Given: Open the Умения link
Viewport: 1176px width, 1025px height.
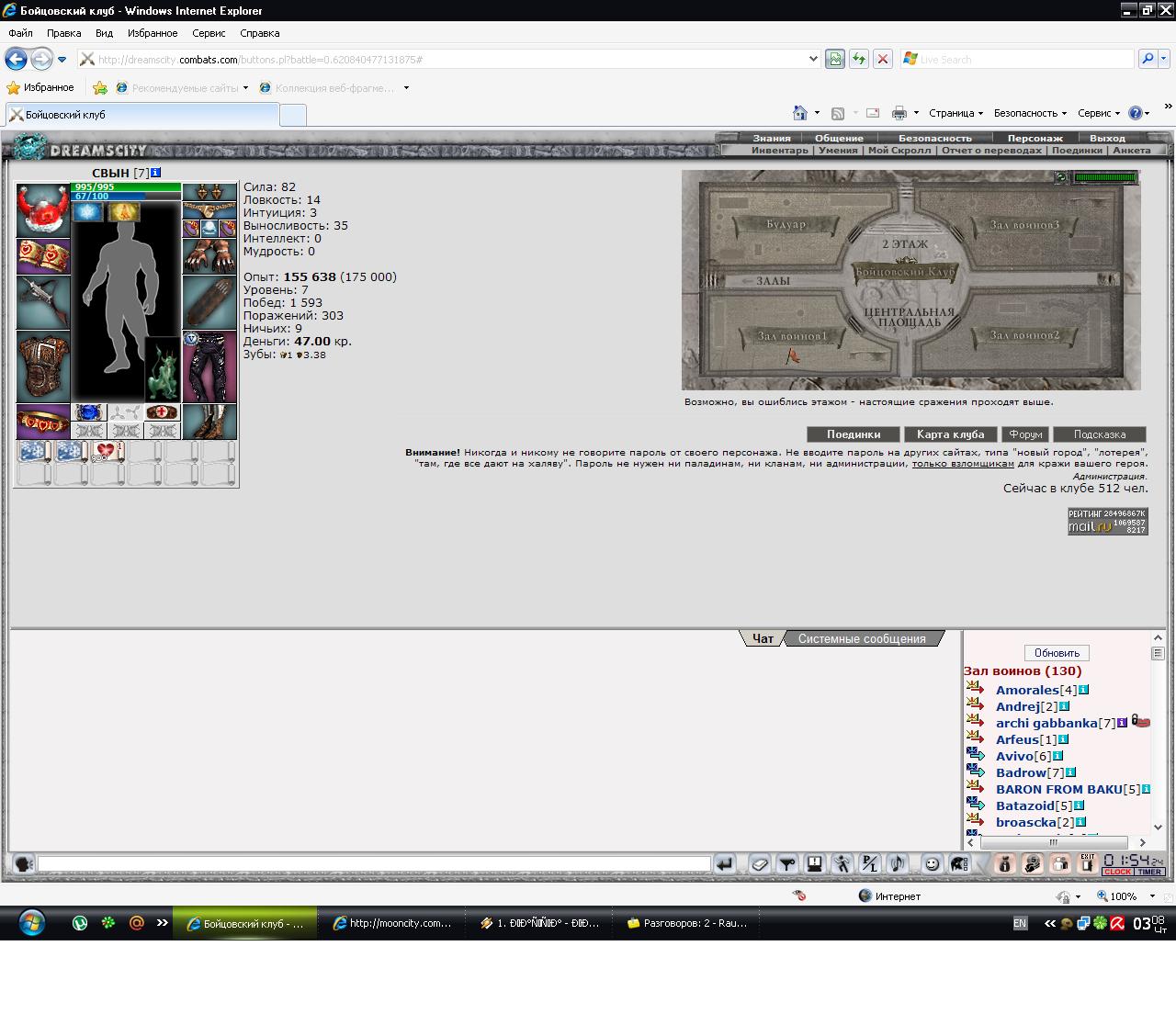Looking at the screenshot, I should (838, 150).
